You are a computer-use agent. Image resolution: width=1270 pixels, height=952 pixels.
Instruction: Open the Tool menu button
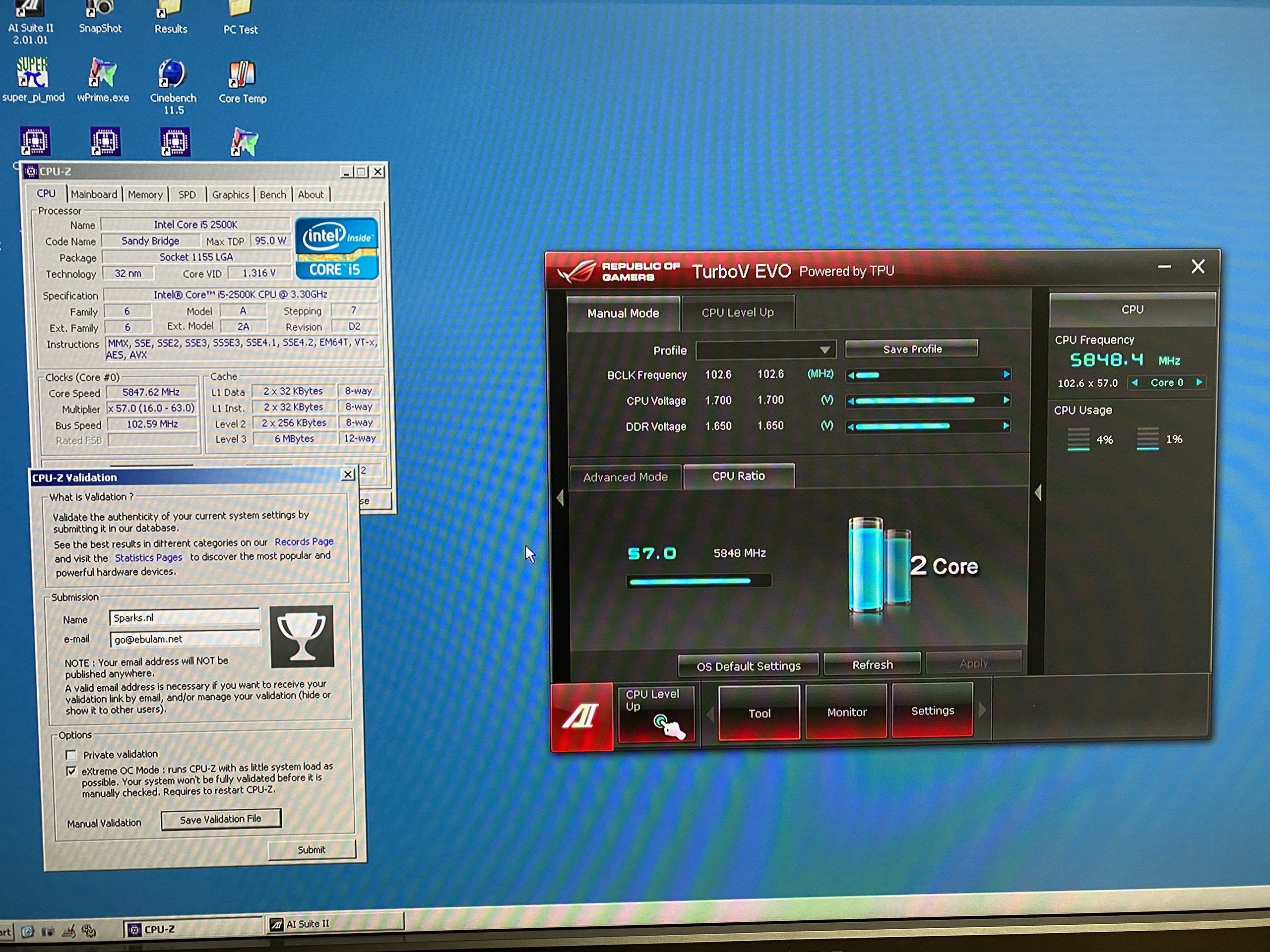pyautogui.click(x=759, y=714)
